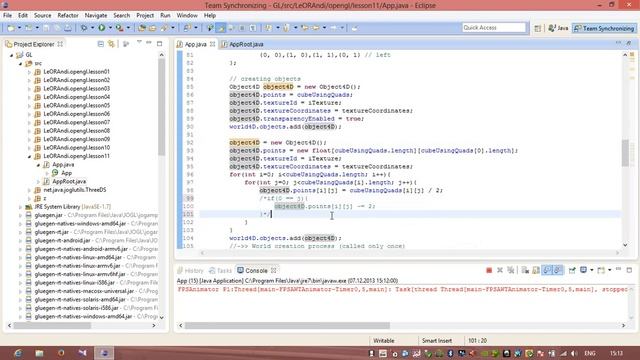Image resolution: width=640 pixels, height=360 pixels.
Task: Click the Run Last Tool (external tools) icon
Action: [x=119, y=28]
